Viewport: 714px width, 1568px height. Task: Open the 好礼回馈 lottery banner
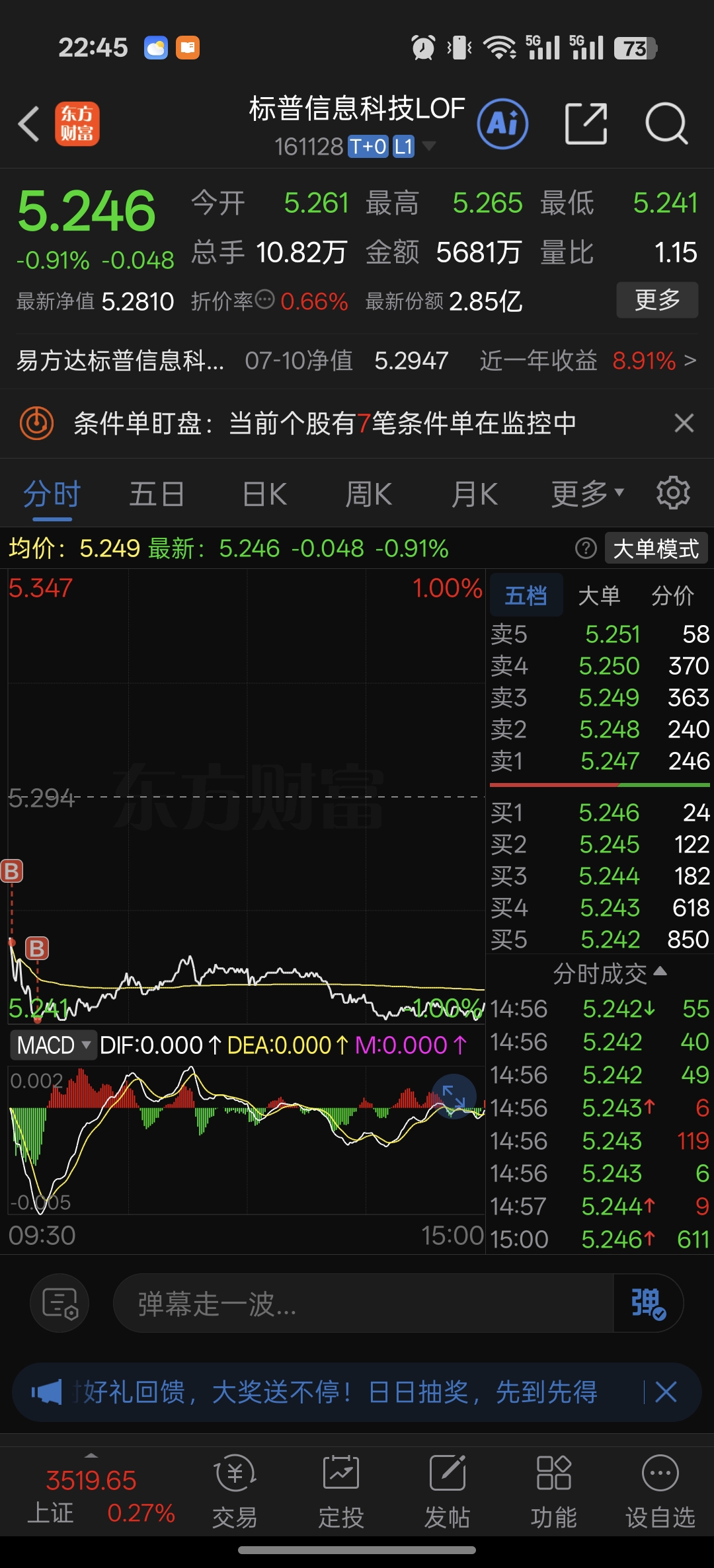pos(340,1392)
